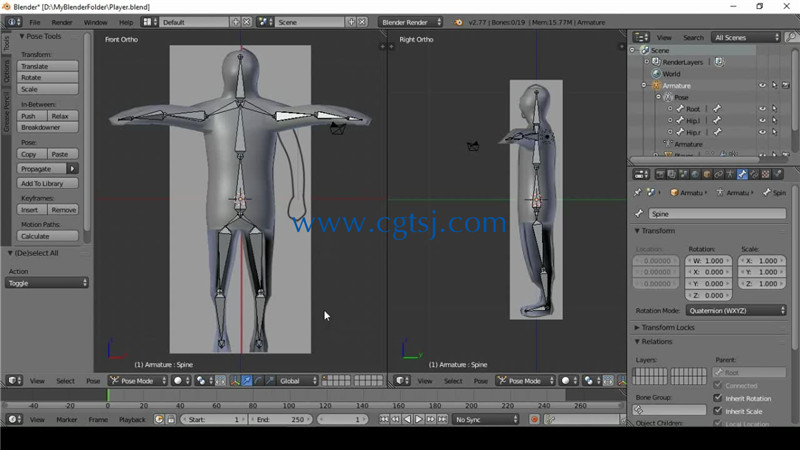Viewport: 800px width, 450px height.
Task: Open the Quaternion rotation mode dropdown
Action: pos(736,310)
